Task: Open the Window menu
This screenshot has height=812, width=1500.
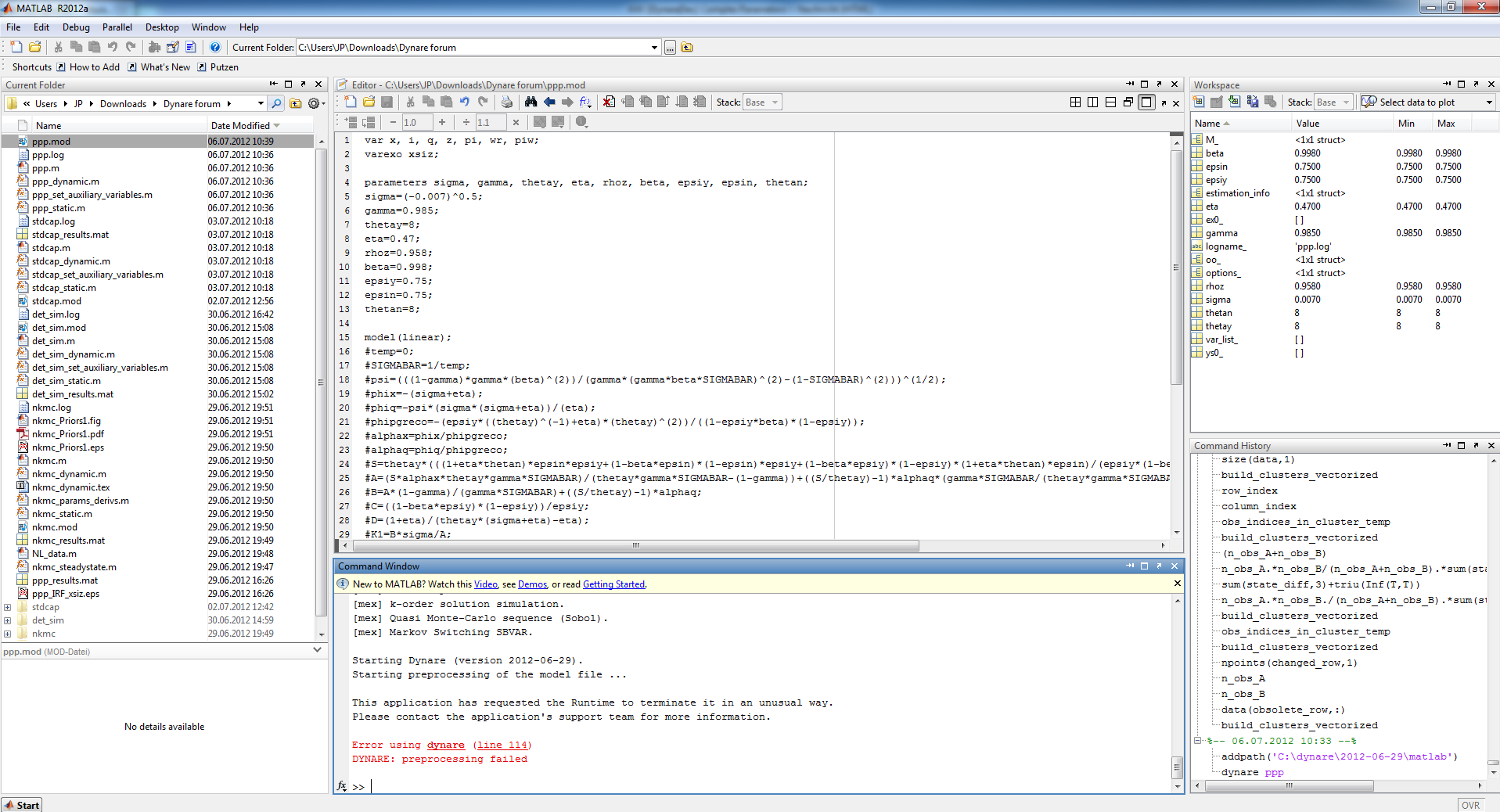Action: pyautogui.click(x=209, y=27)
